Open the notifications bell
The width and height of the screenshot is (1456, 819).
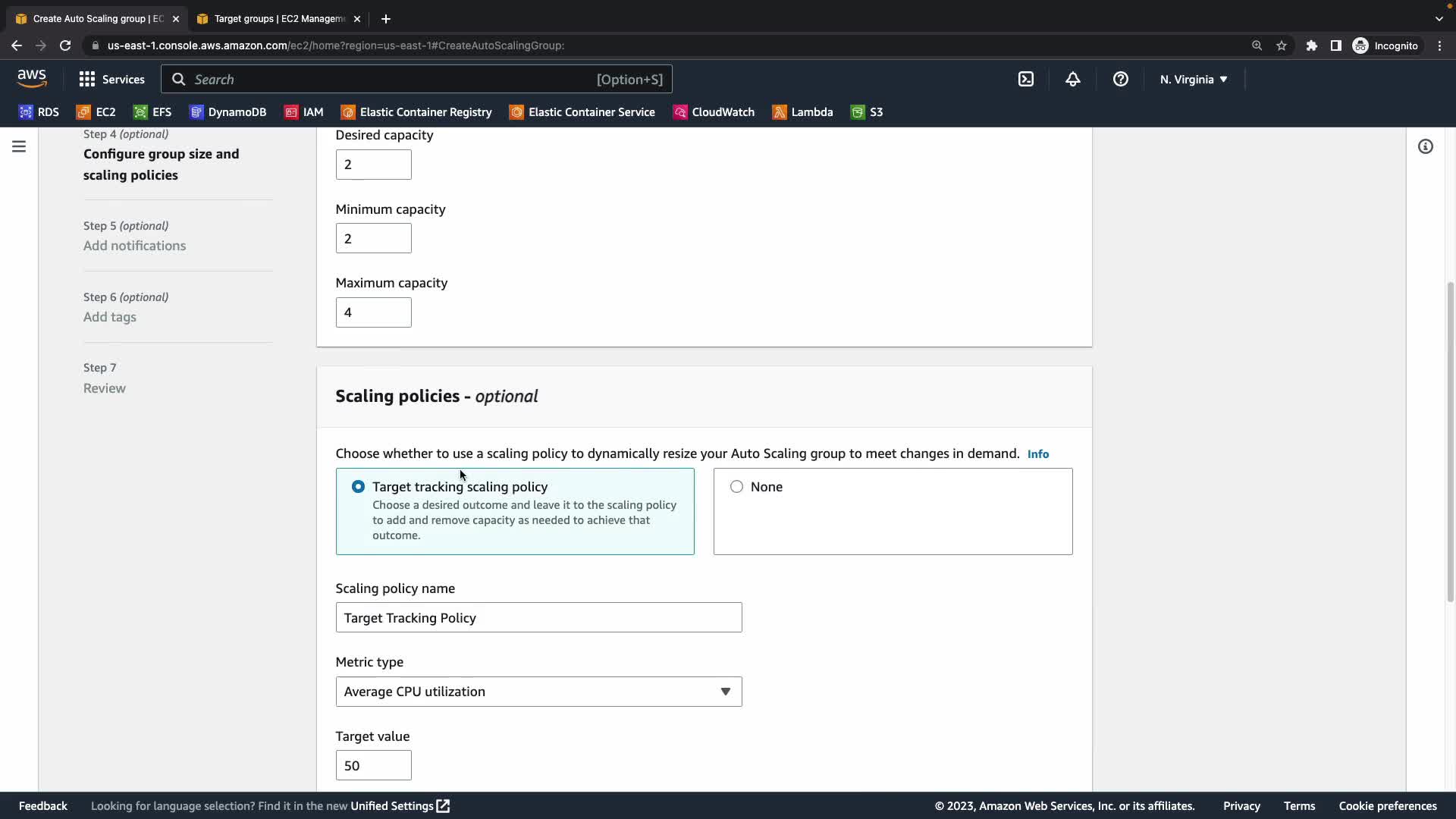1072,79
